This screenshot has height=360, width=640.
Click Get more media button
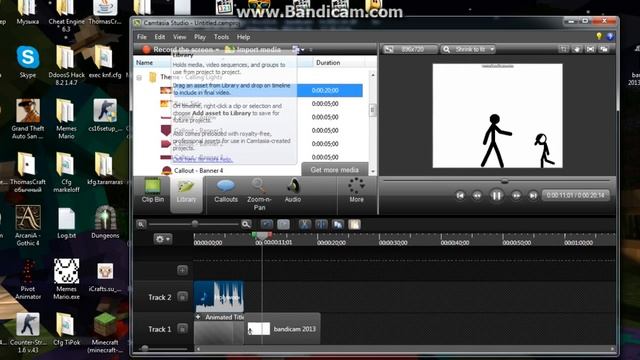pyautogui.click(x=334, y=170)
